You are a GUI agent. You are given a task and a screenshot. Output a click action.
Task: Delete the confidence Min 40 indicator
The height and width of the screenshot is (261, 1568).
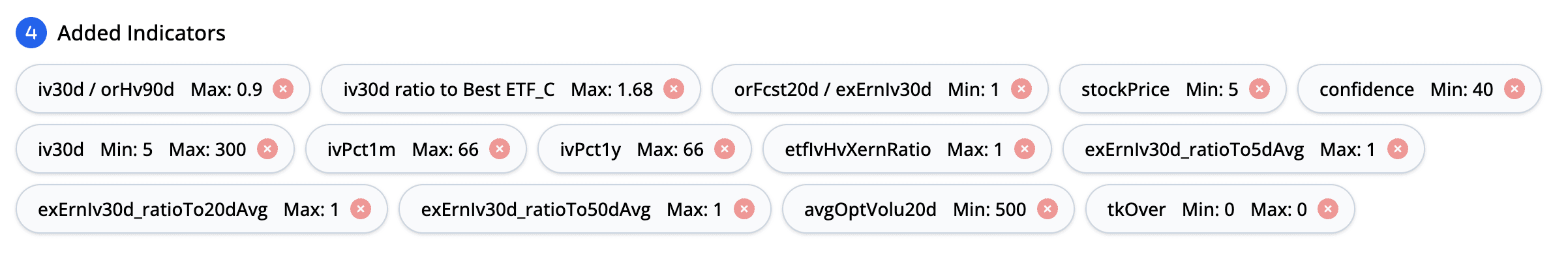click(x=1515, y=89)
